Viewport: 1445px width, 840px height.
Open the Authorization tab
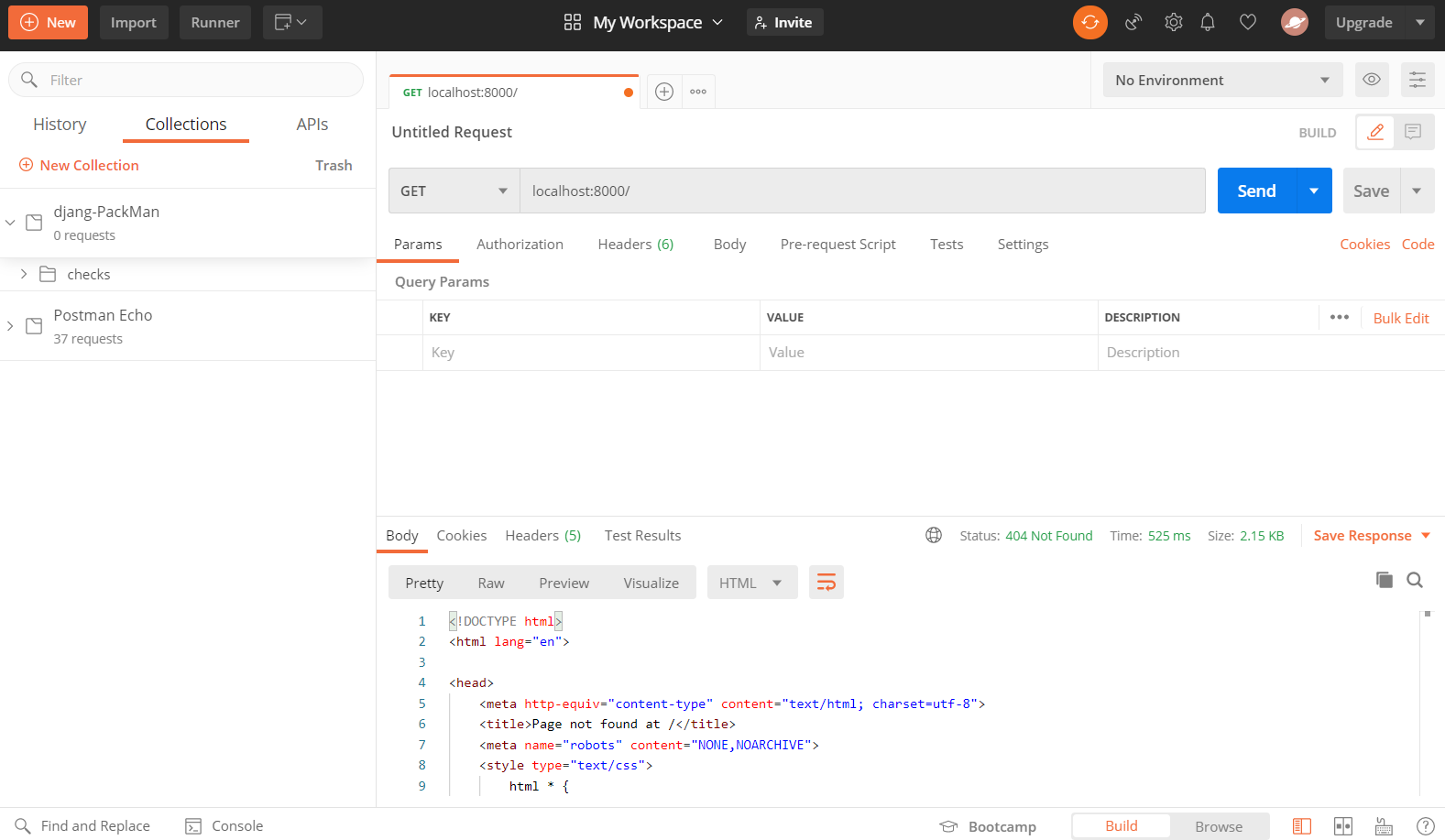click(x=520, y=244)
